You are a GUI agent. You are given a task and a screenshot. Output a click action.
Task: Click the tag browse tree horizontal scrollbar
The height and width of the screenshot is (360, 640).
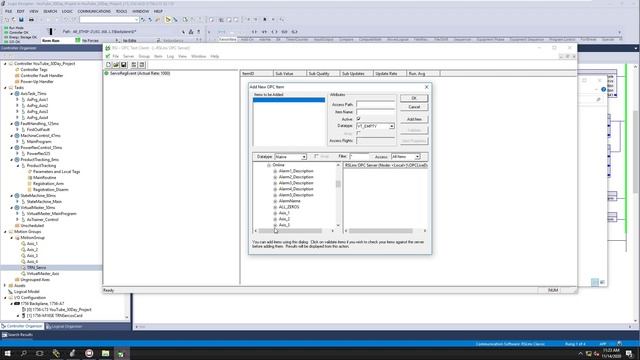[x=294, y=231]
